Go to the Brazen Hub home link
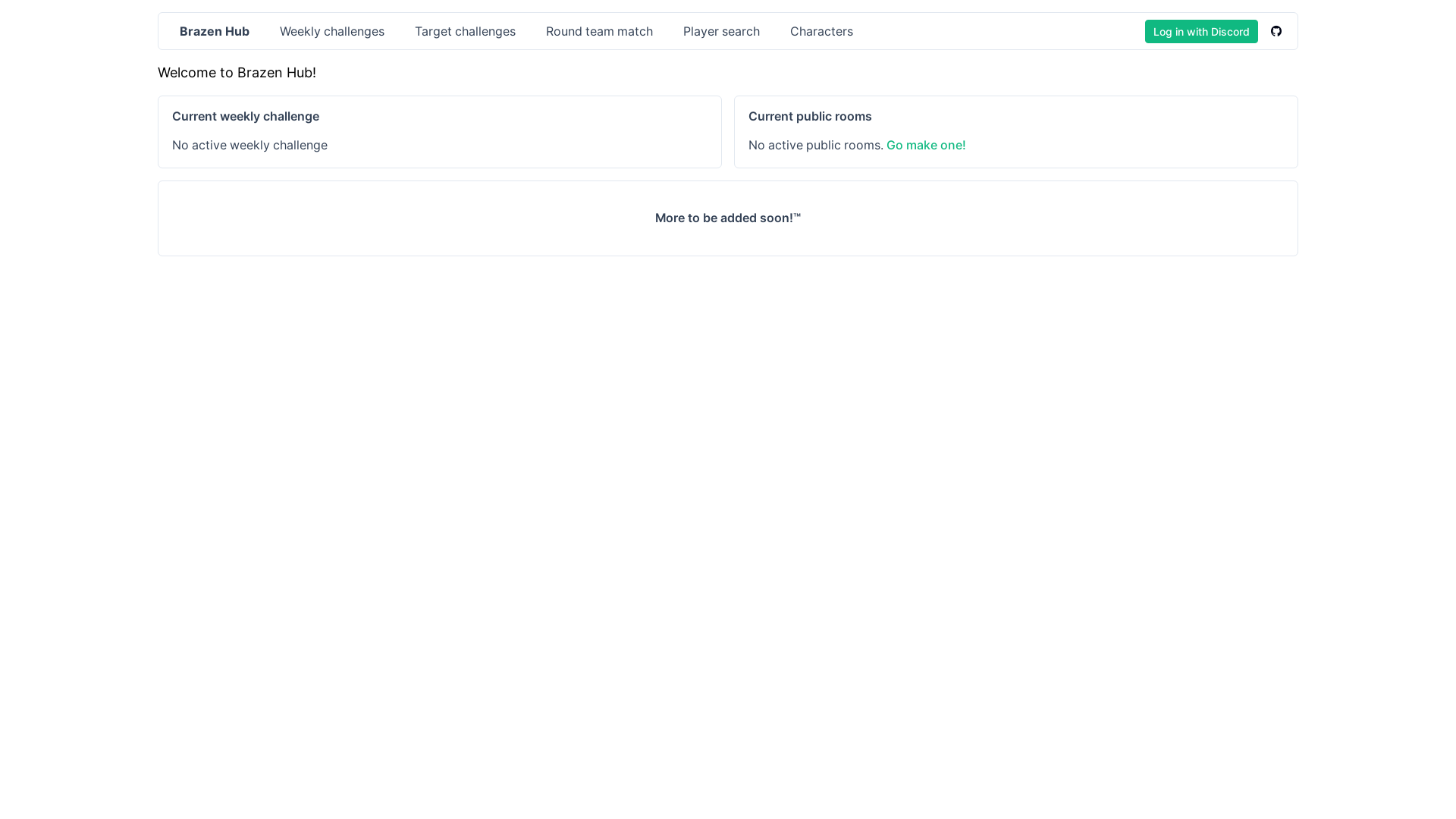This screenshot has height=819, width=1456. coord(215,31)
